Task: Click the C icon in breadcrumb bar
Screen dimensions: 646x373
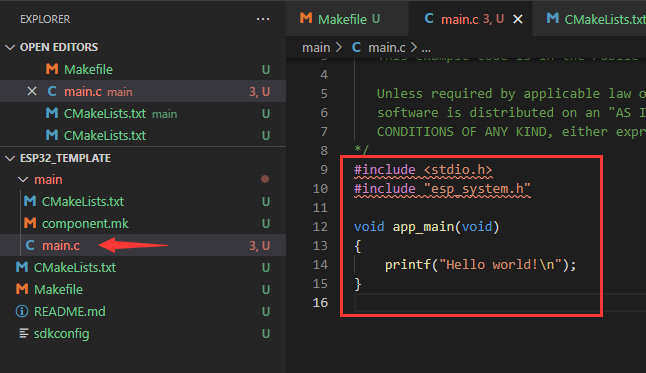Action: point(356,47)
